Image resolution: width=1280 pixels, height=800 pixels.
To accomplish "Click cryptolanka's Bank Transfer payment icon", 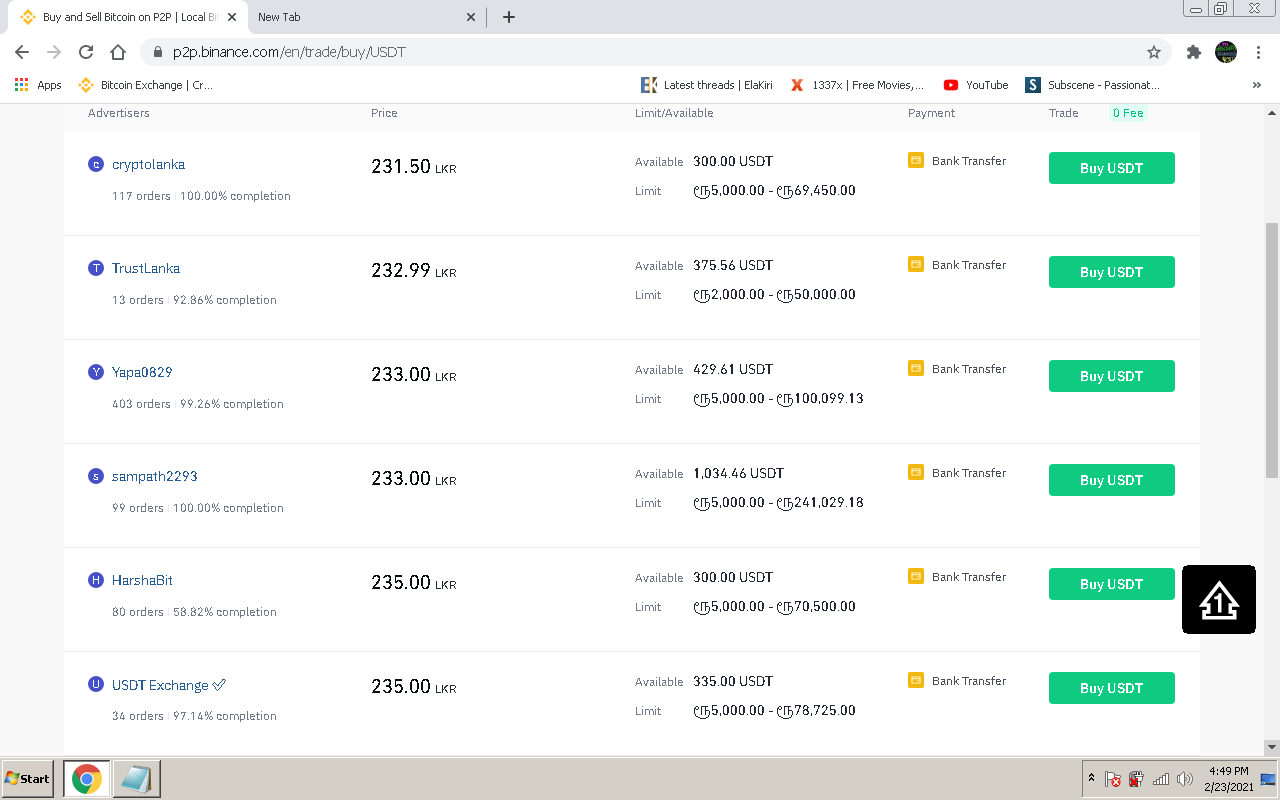I will pyautogui.click(x=915, y=160).
